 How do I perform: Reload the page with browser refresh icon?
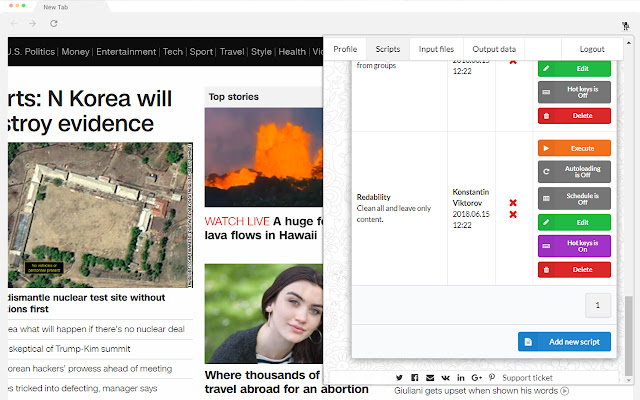point(53,23)
